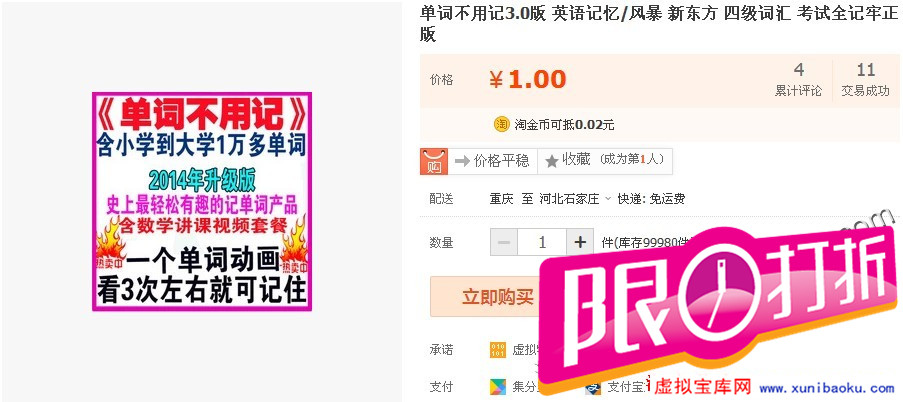Click the 支付宝 payment icon
The height and width of the screenshot is (402, 903).
pyautogui.click(x=593, y=389)
